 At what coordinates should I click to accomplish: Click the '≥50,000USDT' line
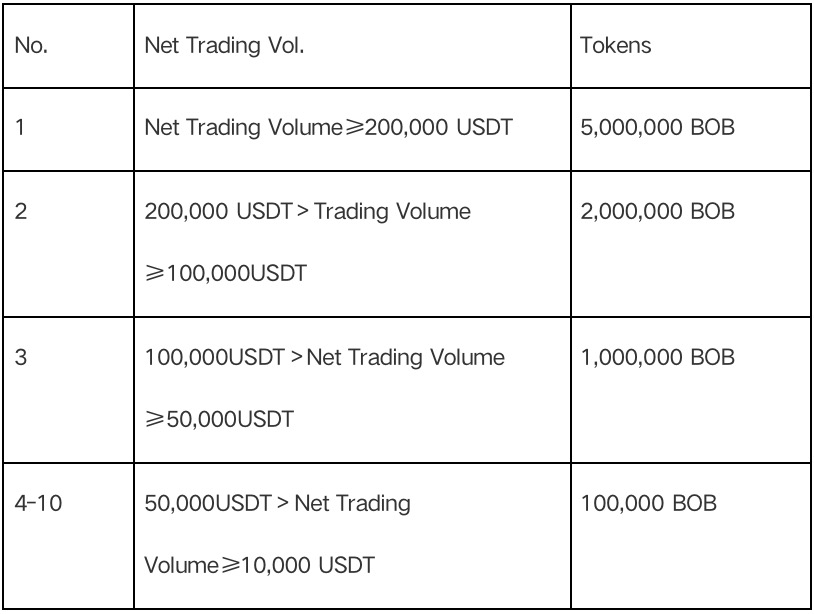219,419
